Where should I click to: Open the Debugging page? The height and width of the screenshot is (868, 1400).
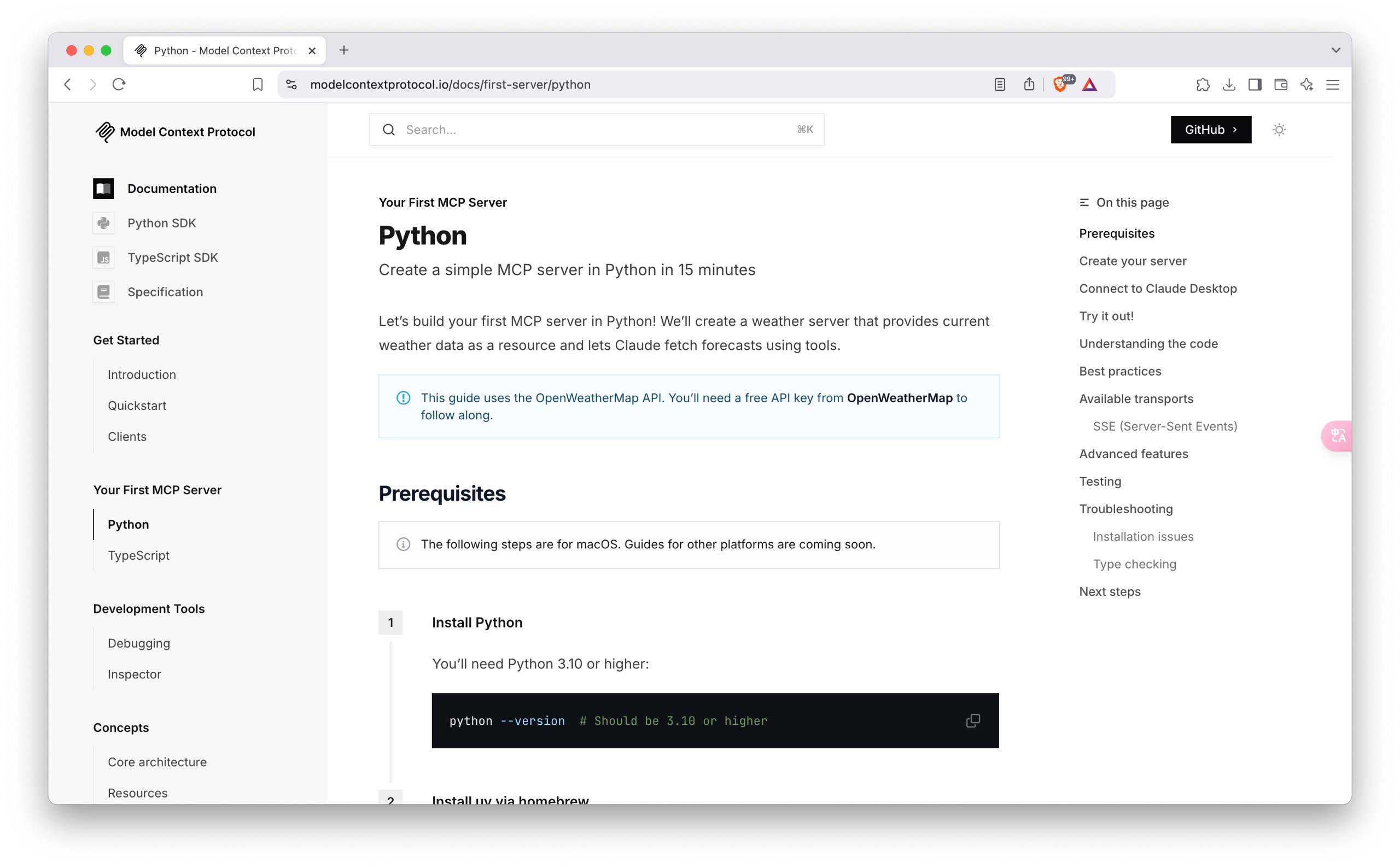click(139, 643)
